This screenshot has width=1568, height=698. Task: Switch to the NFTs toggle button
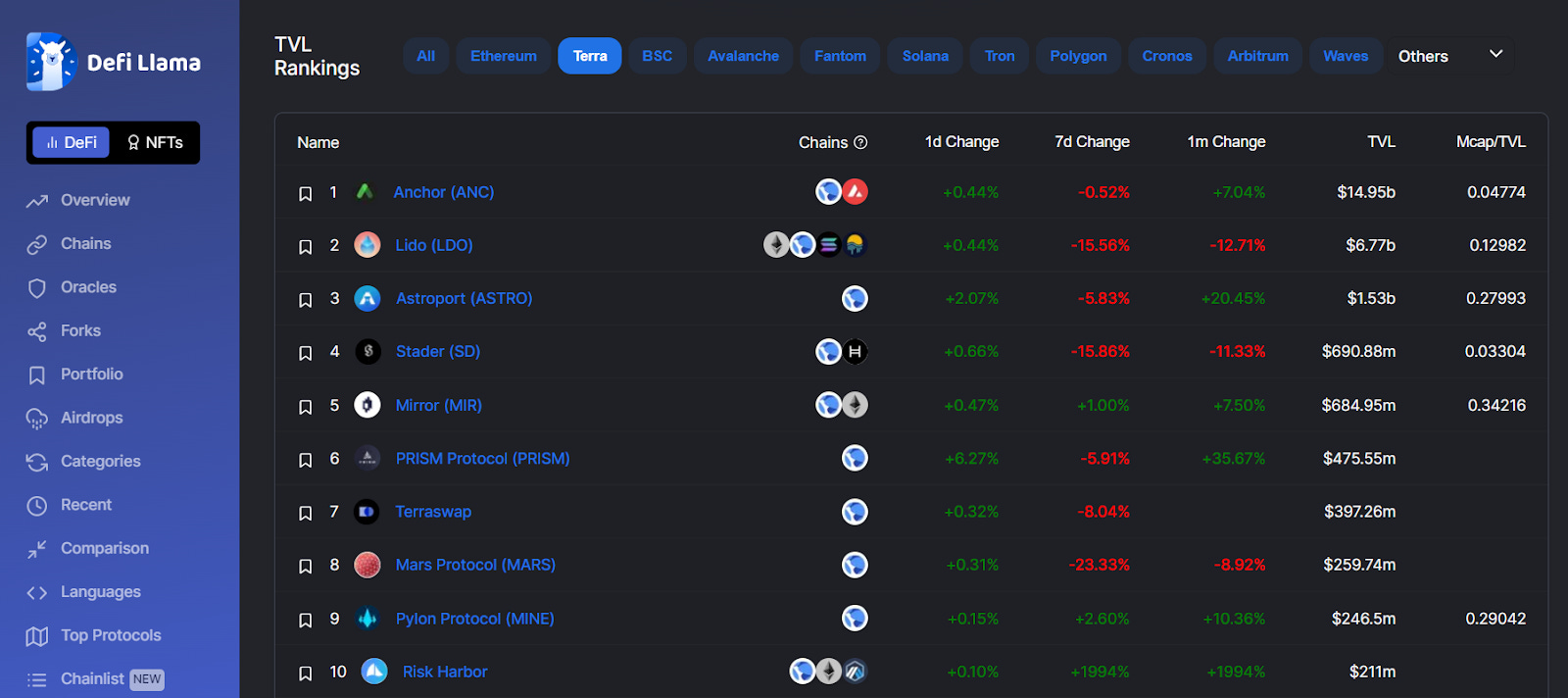tap(155, 142)
